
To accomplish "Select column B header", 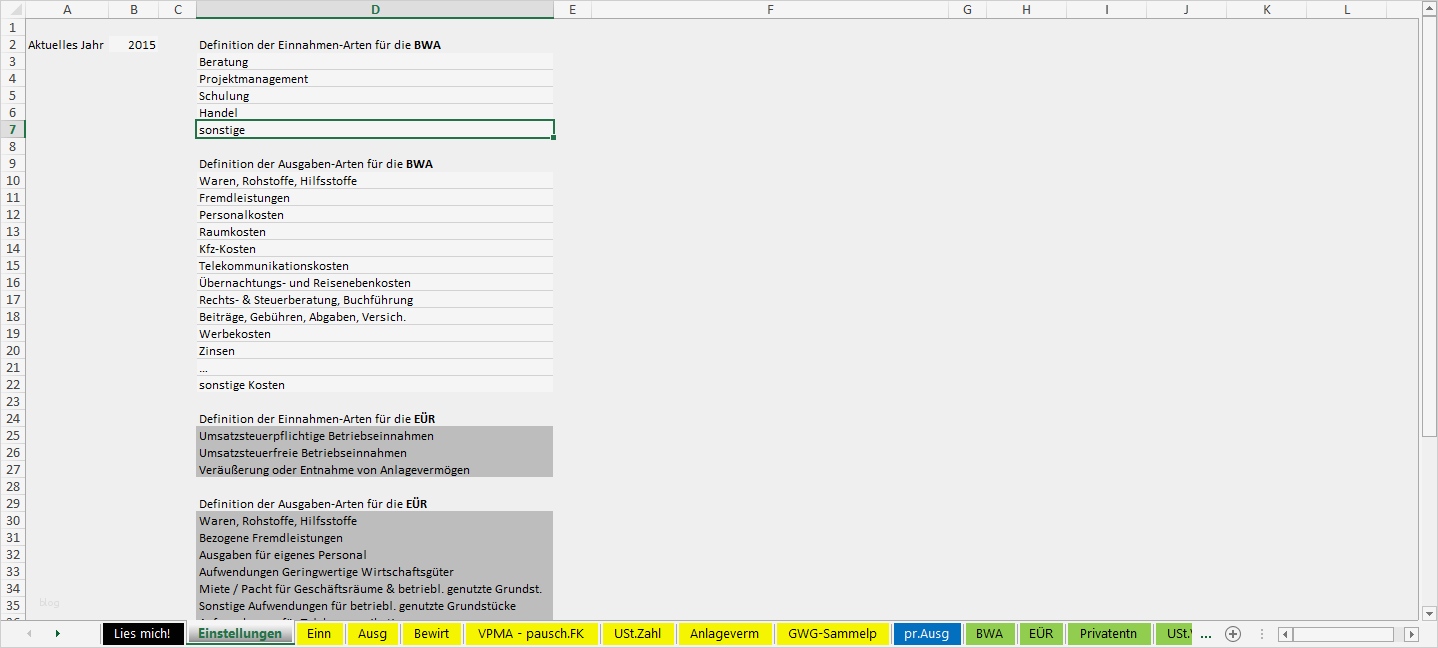I will point(134,9).
